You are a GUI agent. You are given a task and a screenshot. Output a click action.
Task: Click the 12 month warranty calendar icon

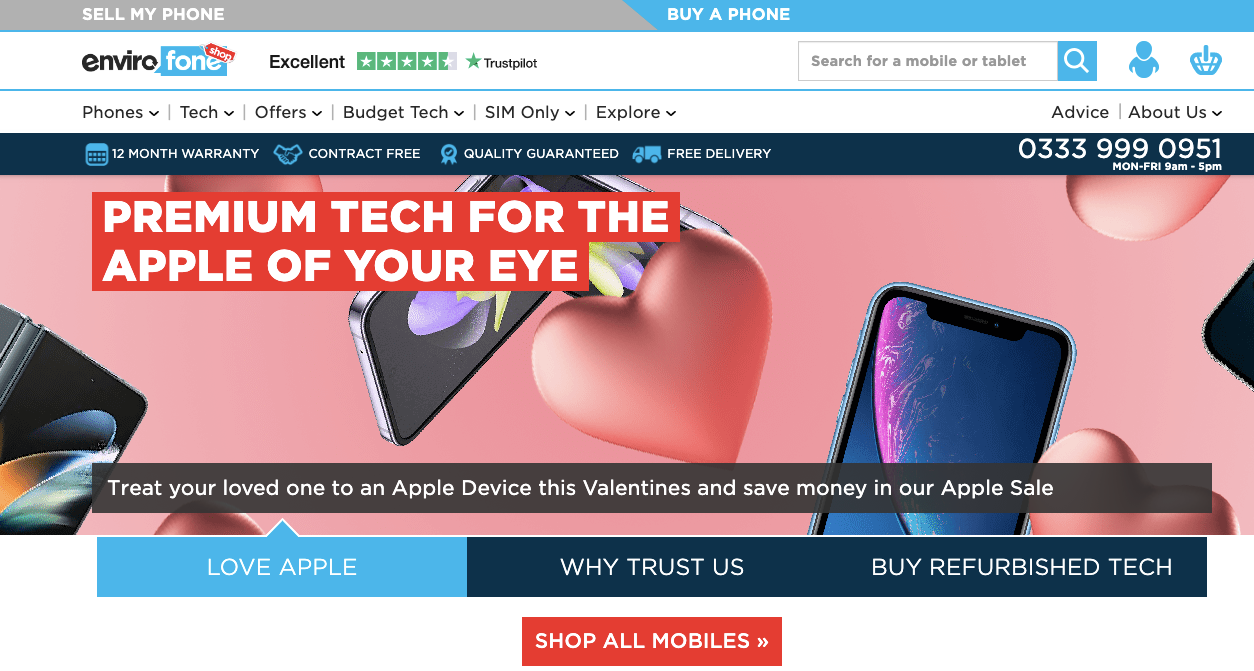(96, 154)
